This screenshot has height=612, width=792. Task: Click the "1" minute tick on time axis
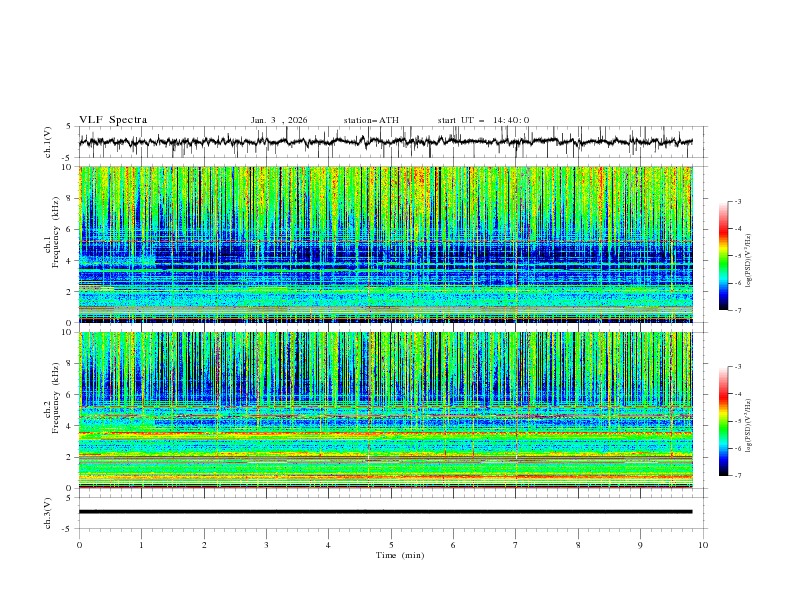coord(141,545)
